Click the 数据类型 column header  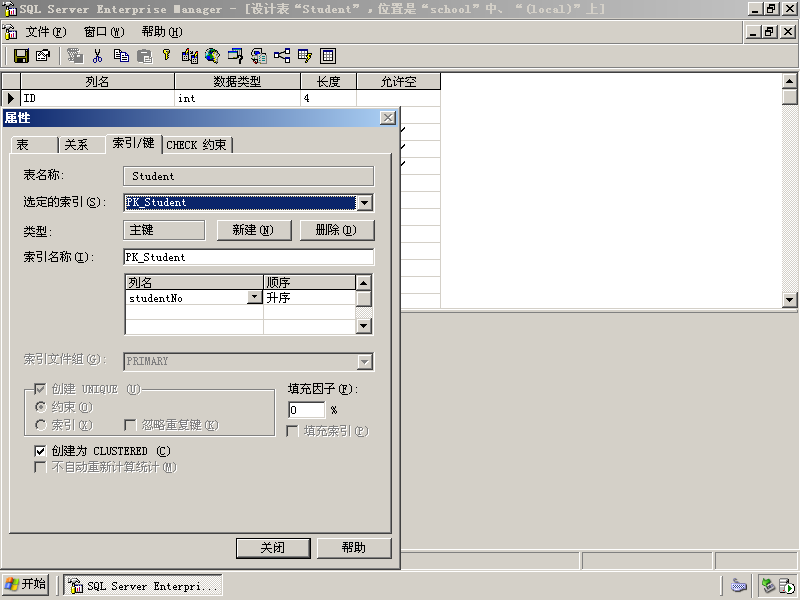click(237, 82)
